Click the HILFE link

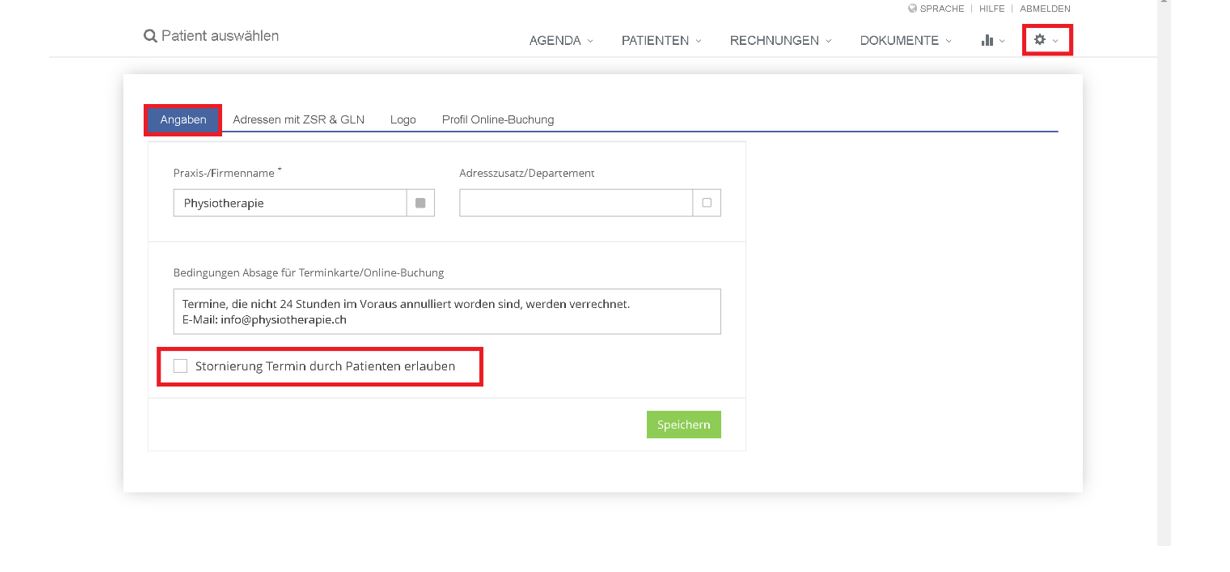coord(992,9)
